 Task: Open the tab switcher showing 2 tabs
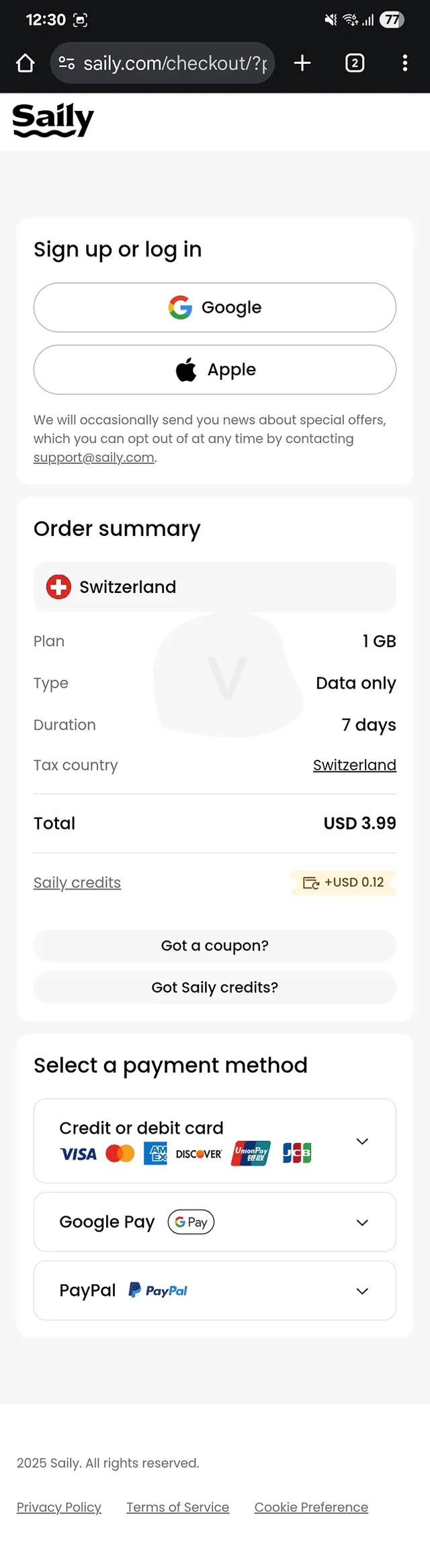point(355,63)
